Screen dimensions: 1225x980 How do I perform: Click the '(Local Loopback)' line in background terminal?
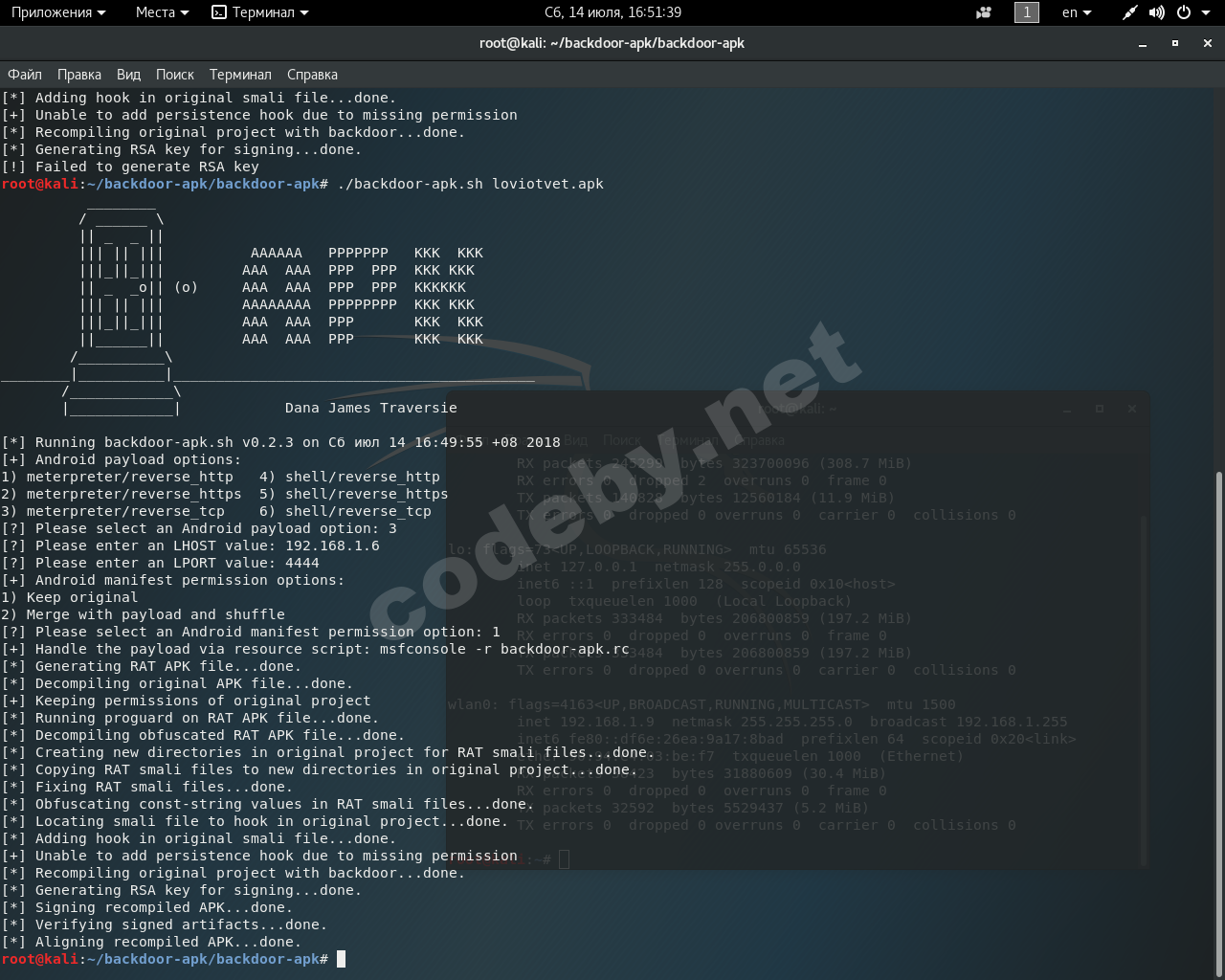click(683, 601)
